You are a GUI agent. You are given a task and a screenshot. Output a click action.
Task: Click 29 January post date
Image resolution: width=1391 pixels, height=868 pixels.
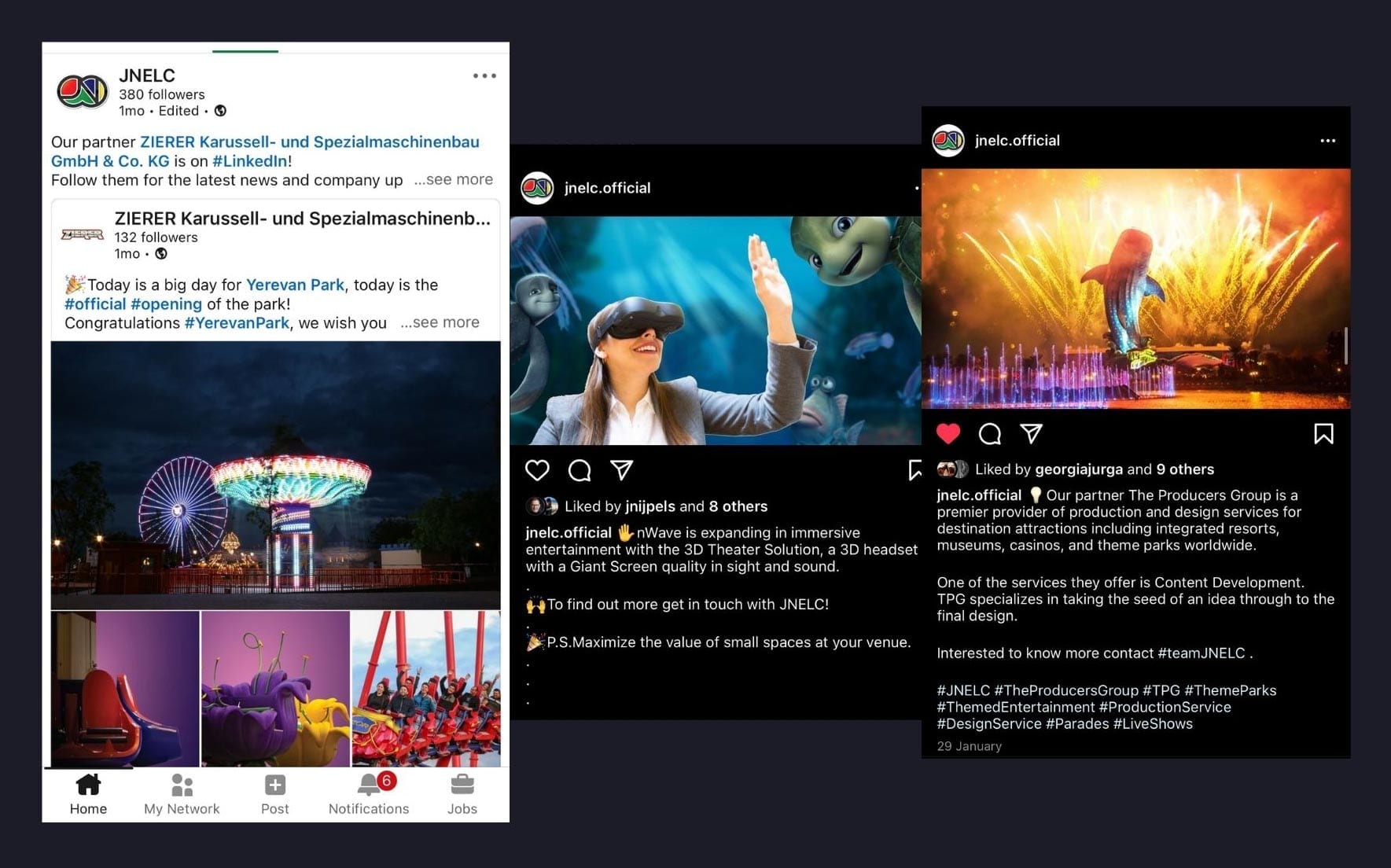tap(969, 746)
